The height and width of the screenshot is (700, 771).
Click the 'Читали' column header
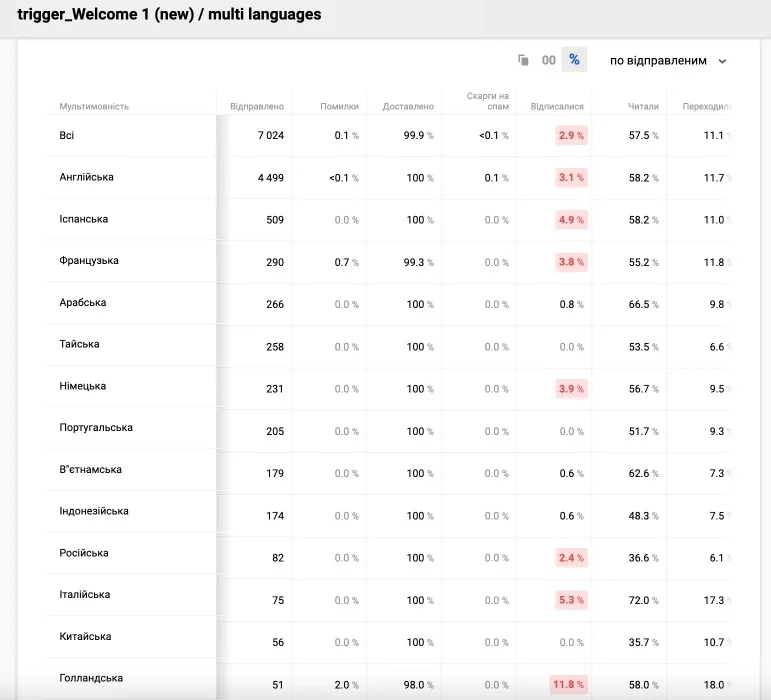643,106
